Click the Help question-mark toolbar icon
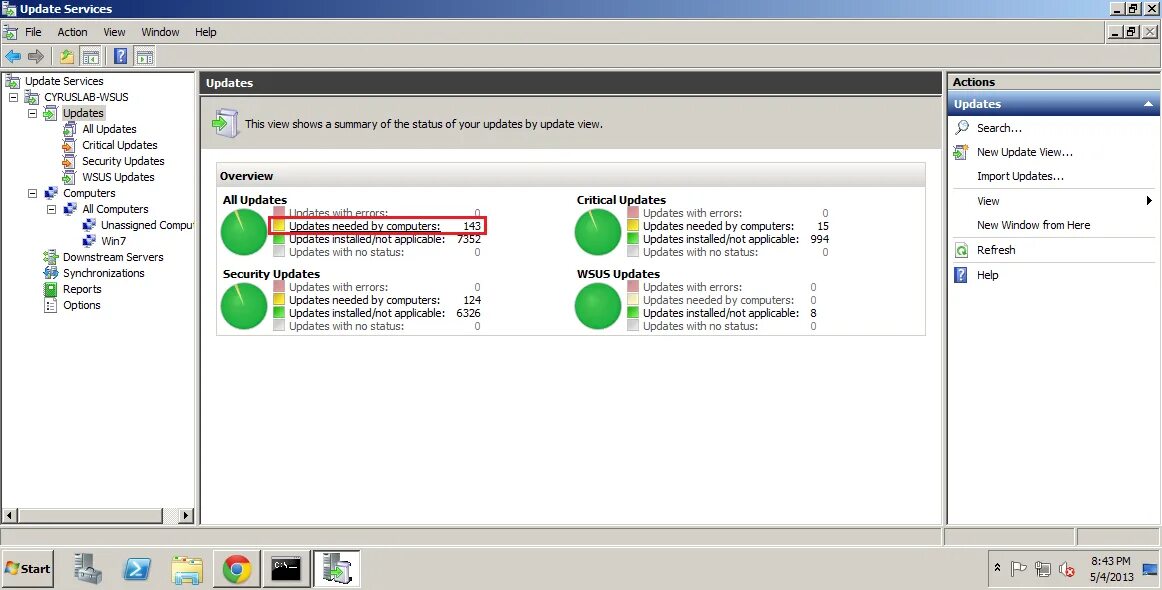This screenshot has height=590, width=1162. [x=120, y=56]
